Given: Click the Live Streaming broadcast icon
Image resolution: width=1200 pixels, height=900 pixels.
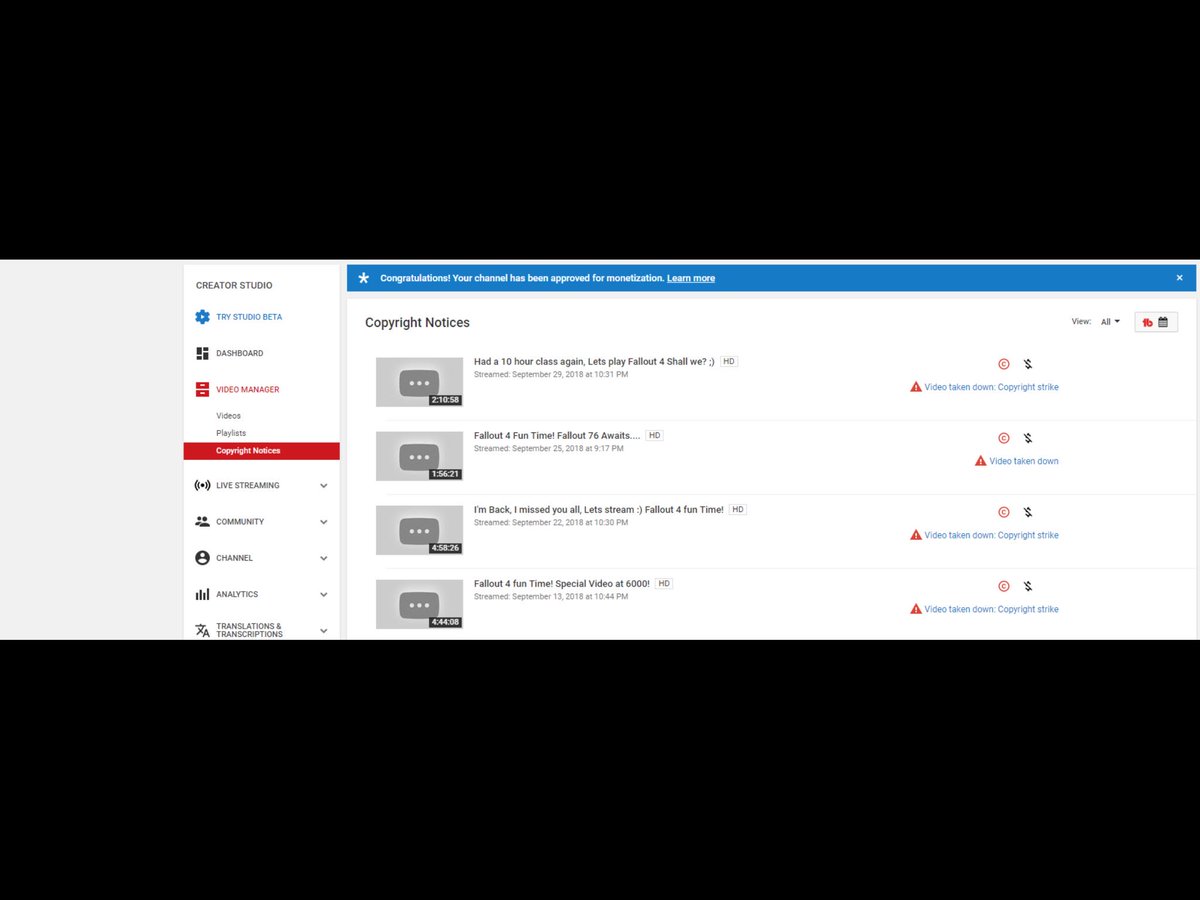Looking at the screenshot, I should [202, 486].
